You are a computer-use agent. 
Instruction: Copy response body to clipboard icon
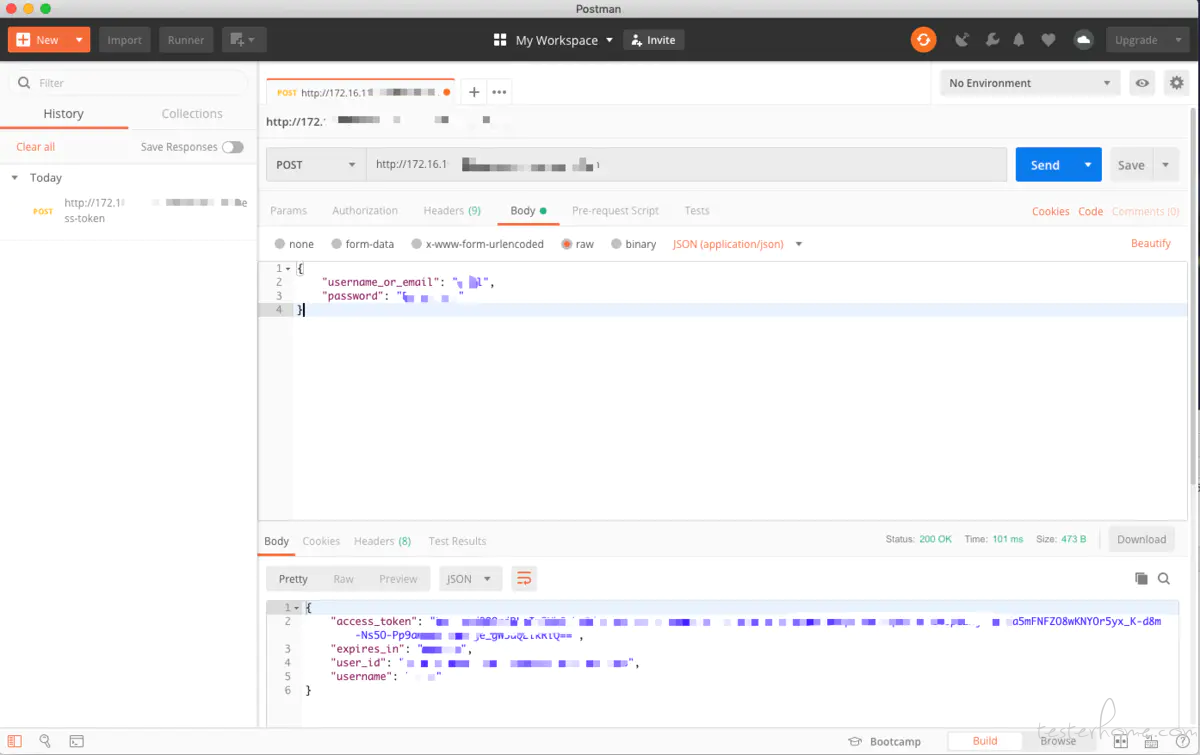tap(1141, 578)
